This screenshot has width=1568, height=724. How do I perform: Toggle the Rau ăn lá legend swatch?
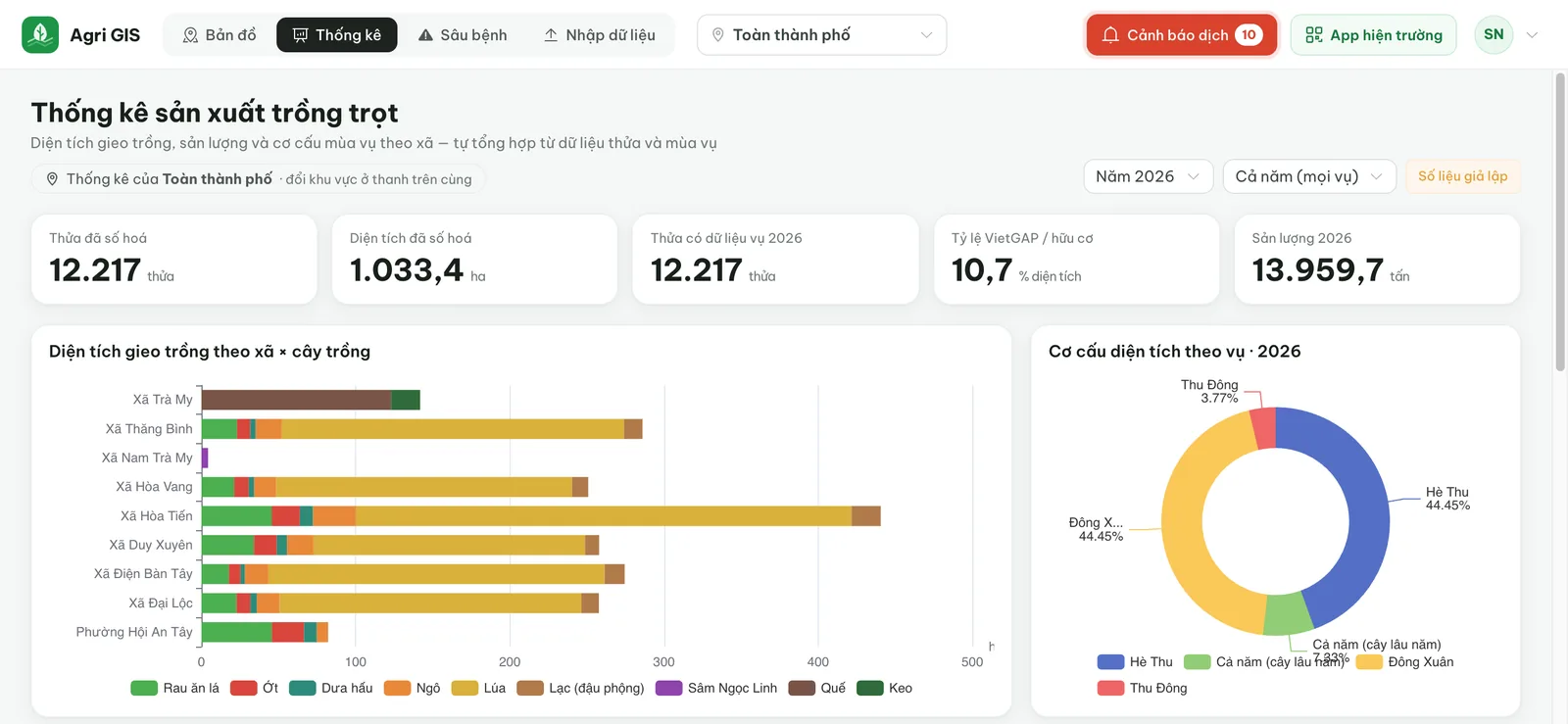point(144,688)
